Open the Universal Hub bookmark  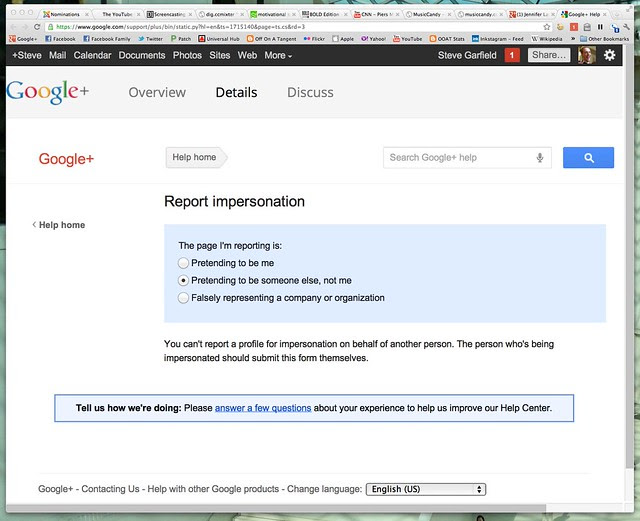click(x=219, y=39)
